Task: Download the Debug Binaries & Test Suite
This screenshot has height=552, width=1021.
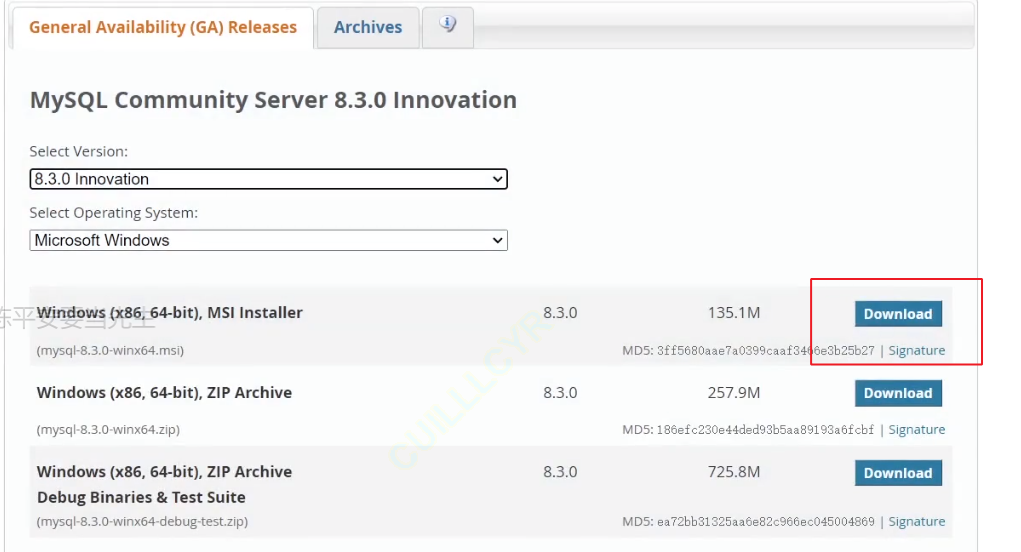Action: [898, 473]
